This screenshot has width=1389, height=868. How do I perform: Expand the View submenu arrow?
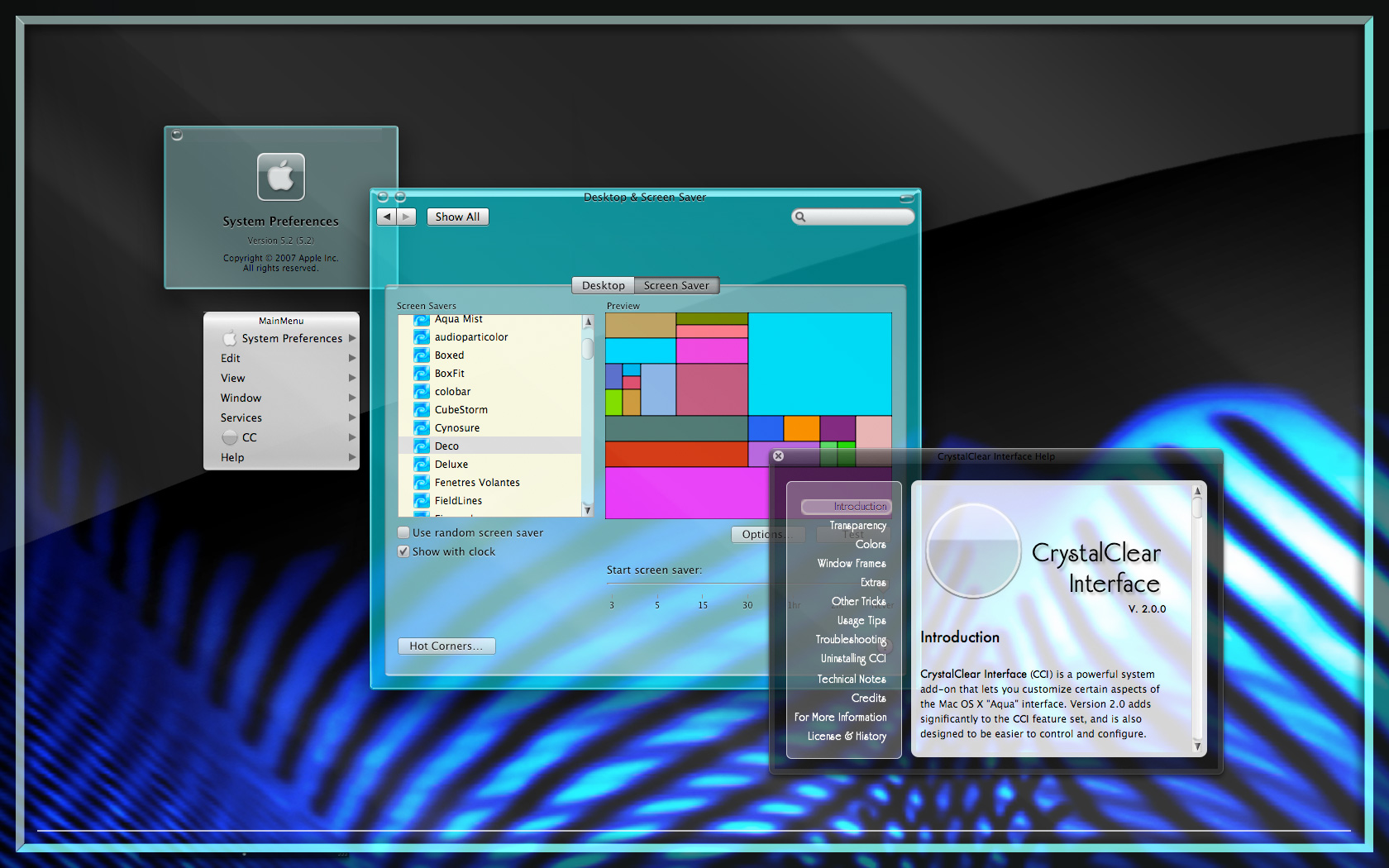(x=352, y=378)
